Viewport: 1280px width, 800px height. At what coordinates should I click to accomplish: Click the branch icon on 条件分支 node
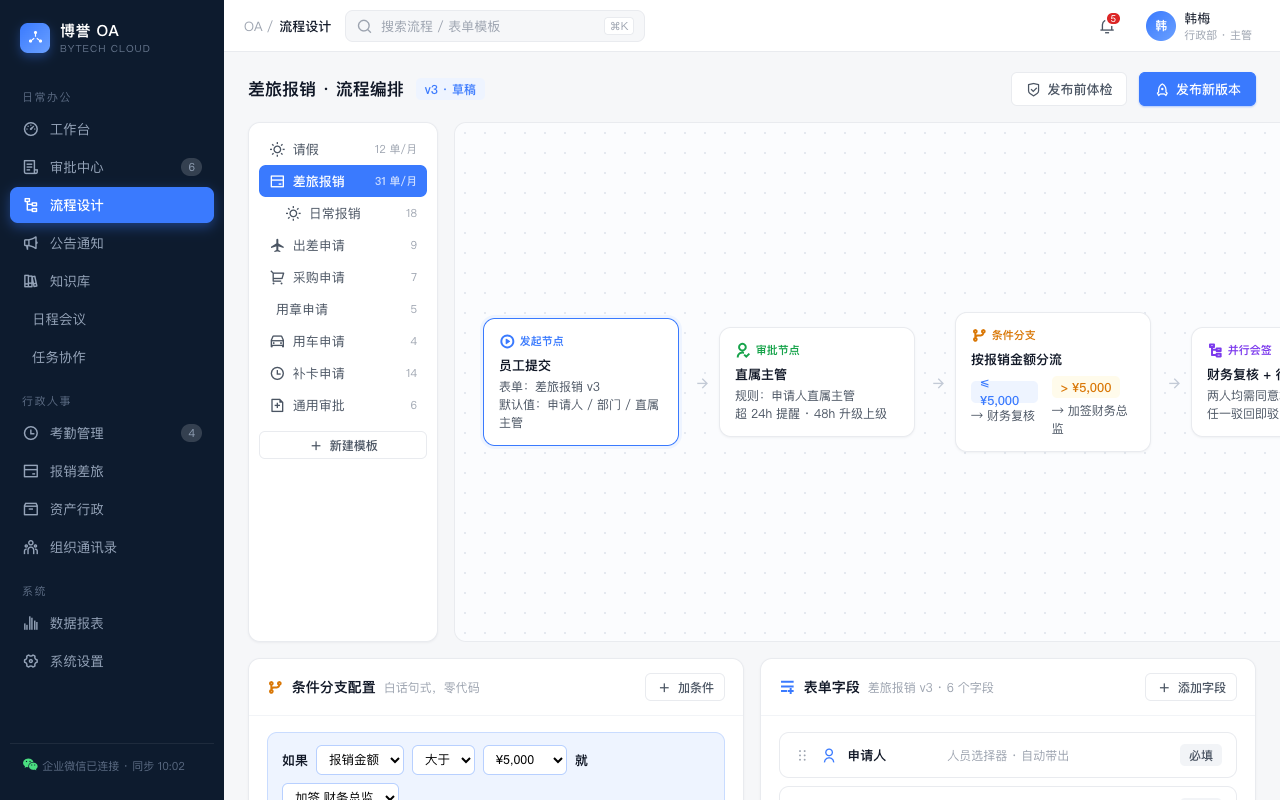(x=979, y=335)
